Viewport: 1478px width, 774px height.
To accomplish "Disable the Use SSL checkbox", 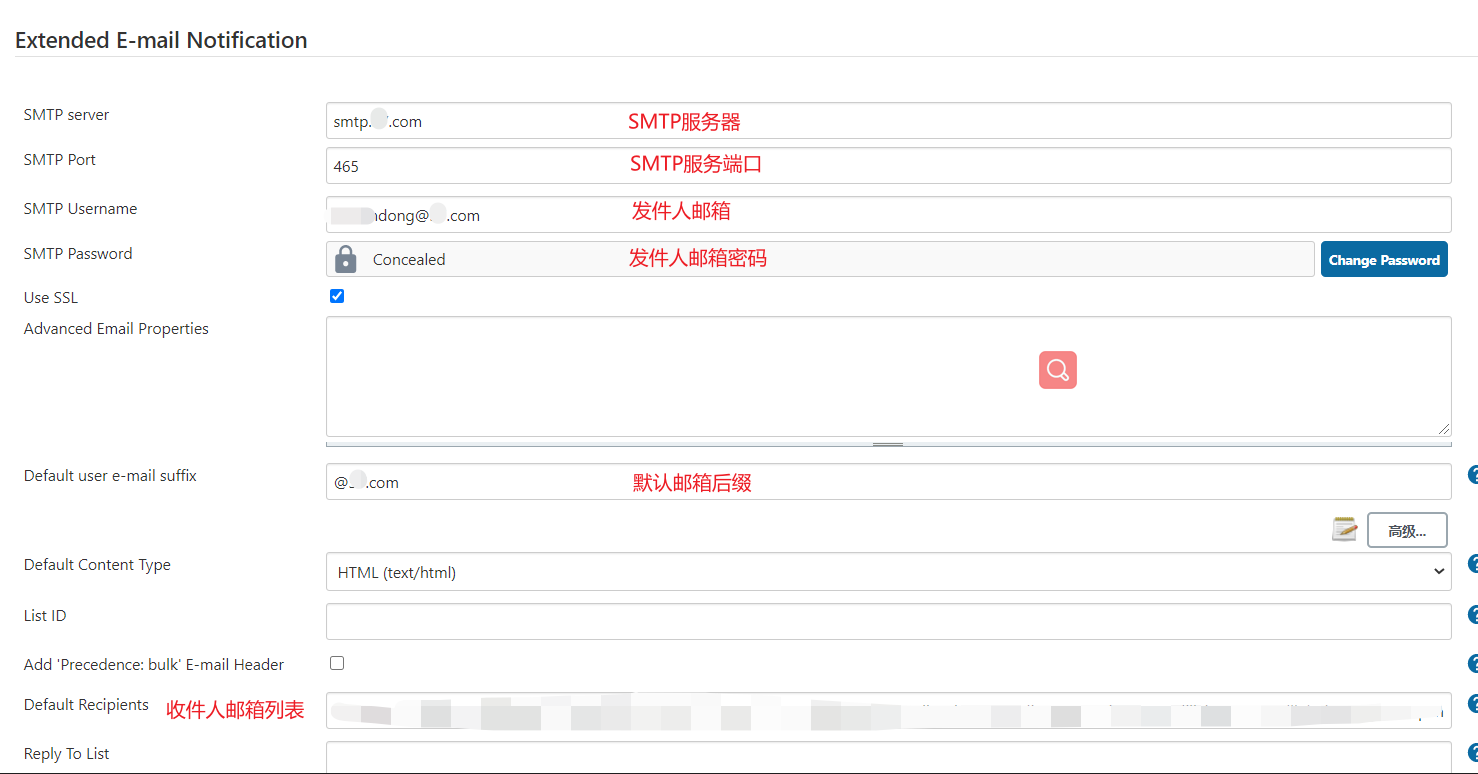I will [x=337, y=295].
